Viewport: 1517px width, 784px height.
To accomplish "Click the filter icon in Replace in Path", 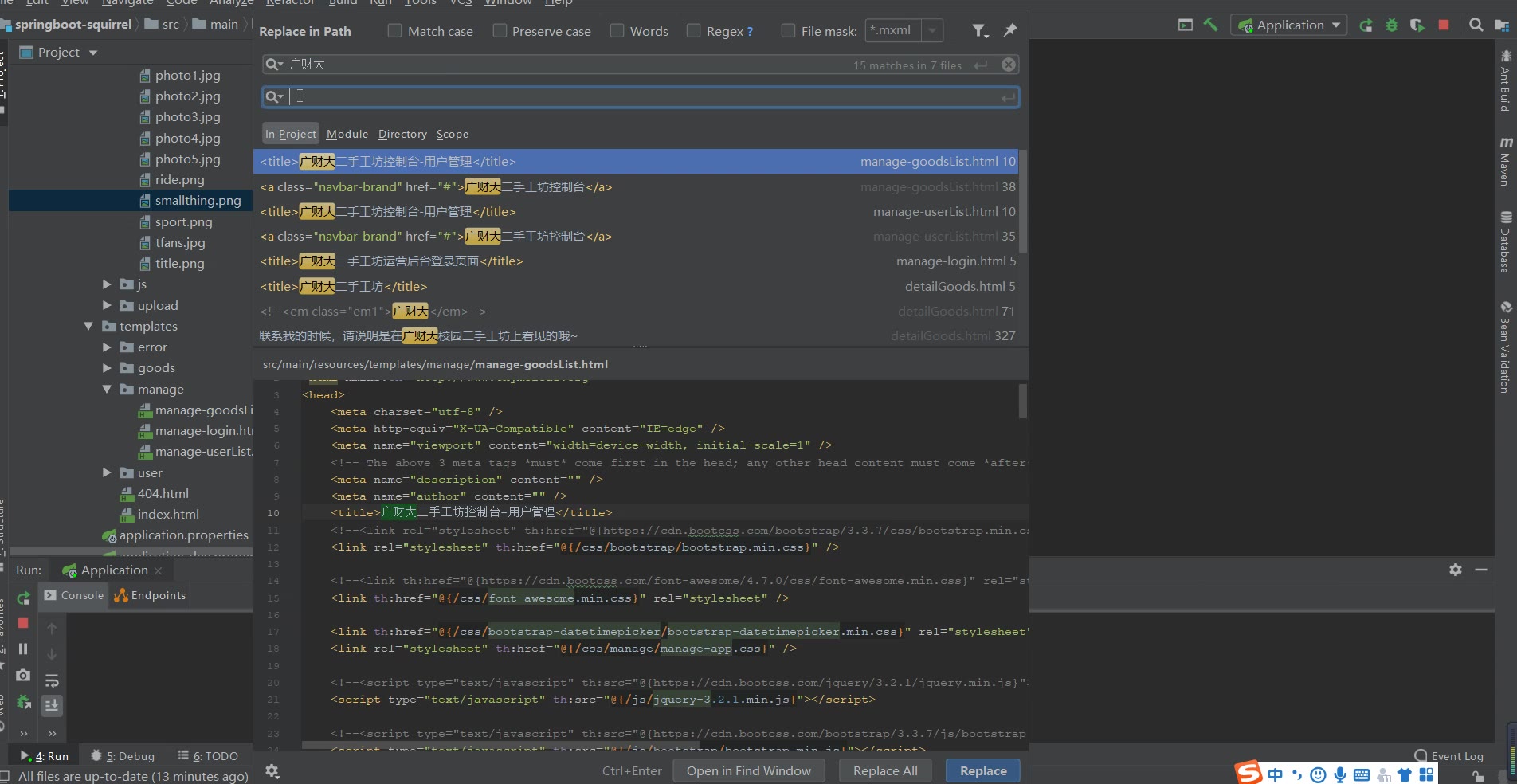I will pyautogui.click(x=979, y=31).
